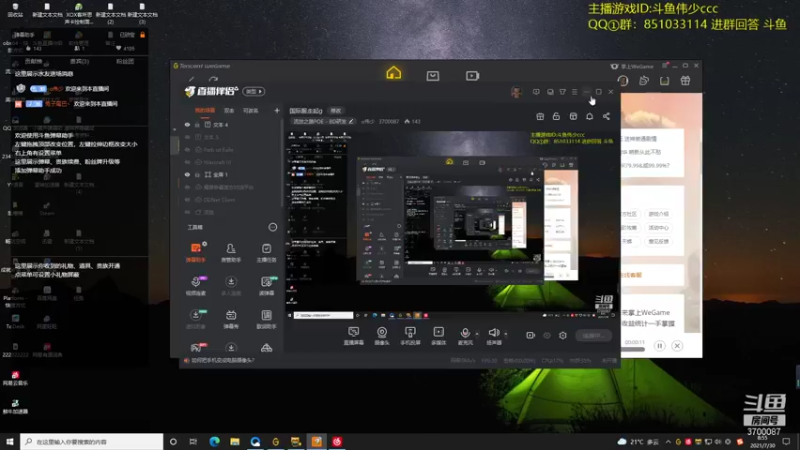Toggle visibility of the Warcraft III source
Screen dimensions: 800x450
click(x=187, y=162)
